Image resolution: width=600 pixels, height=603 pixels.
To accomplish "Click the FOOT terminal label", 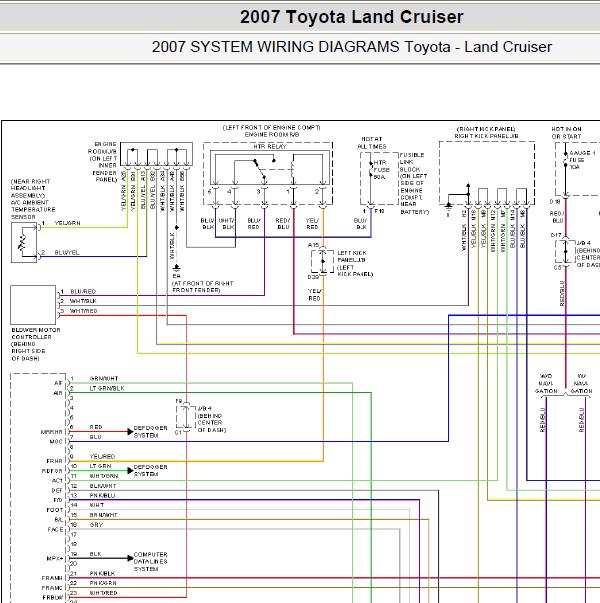I will click(x=55, y=510).
